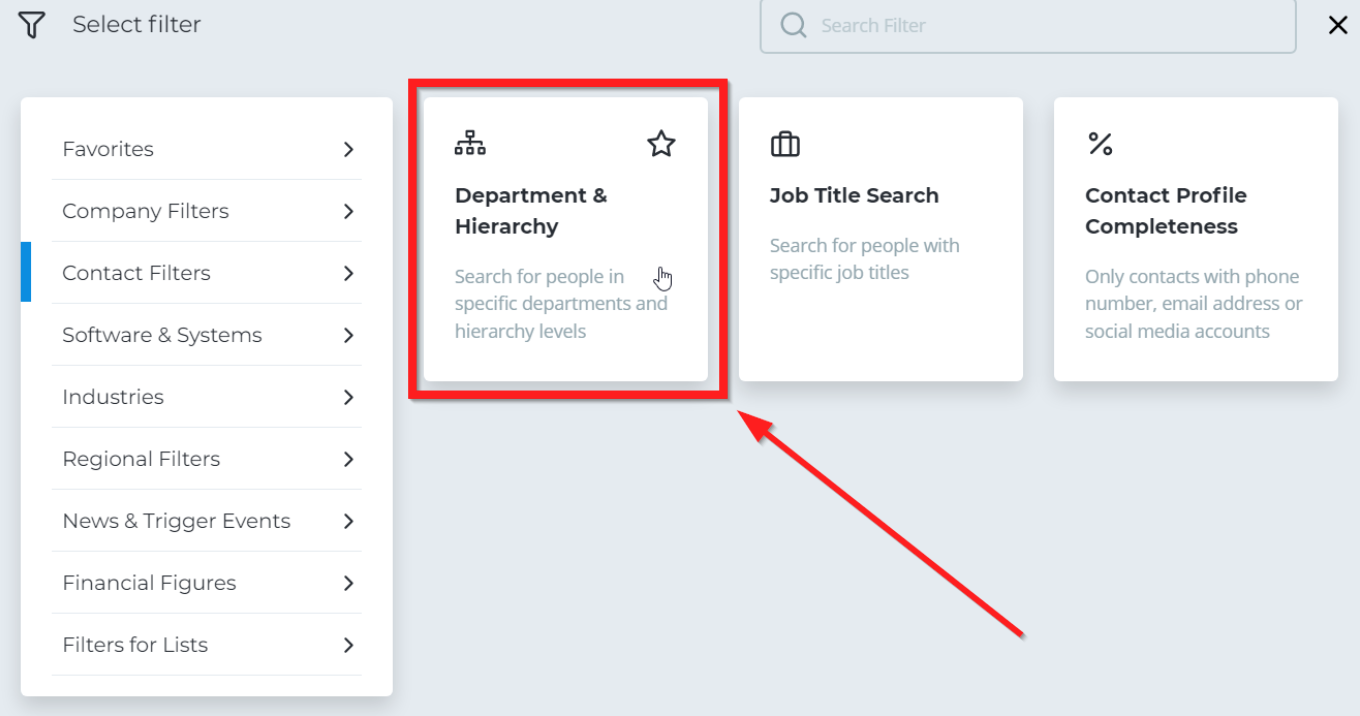Click the funnel filter icon beside Select filter
Screen dimensions: 1360x716
[x=32, y=25]
